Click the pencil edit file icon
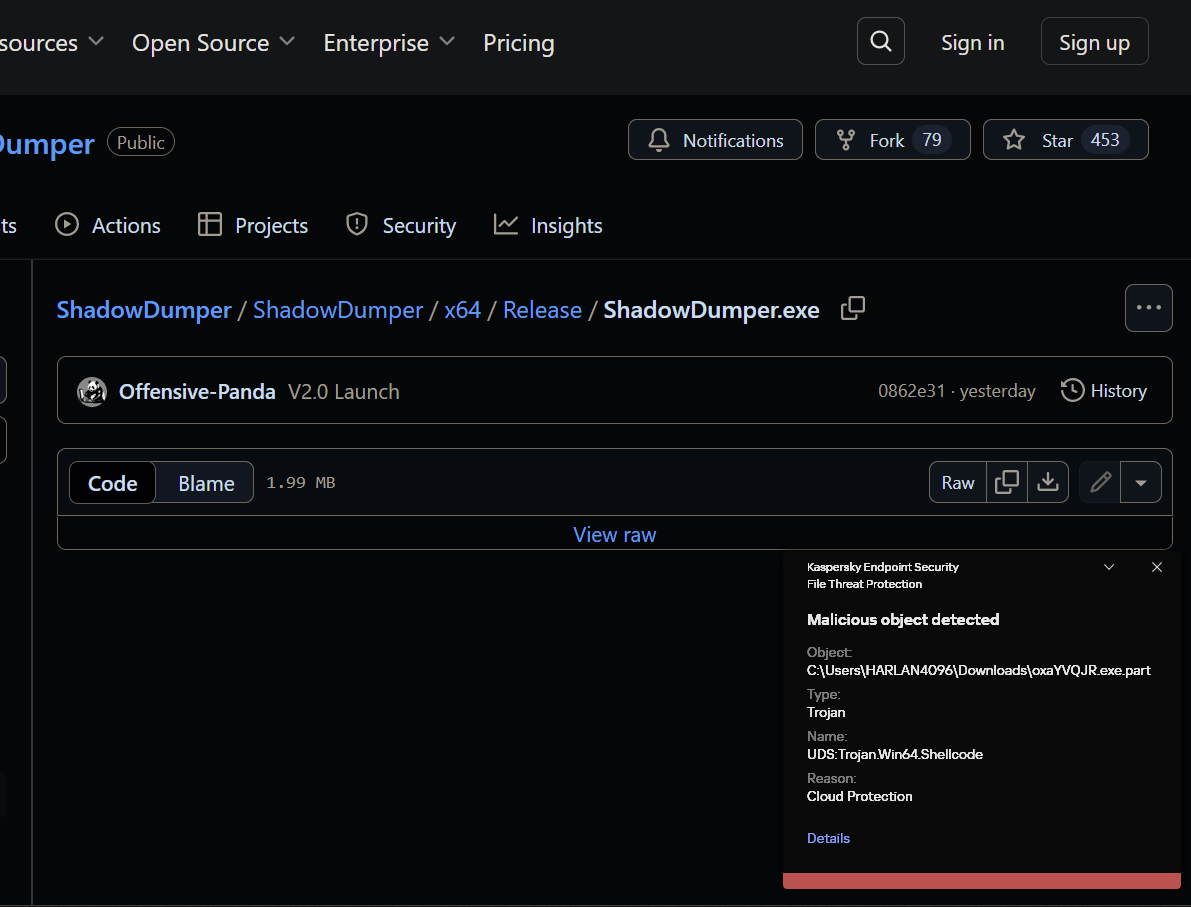The image size is (1191, 907). (x=1100, y=483)
